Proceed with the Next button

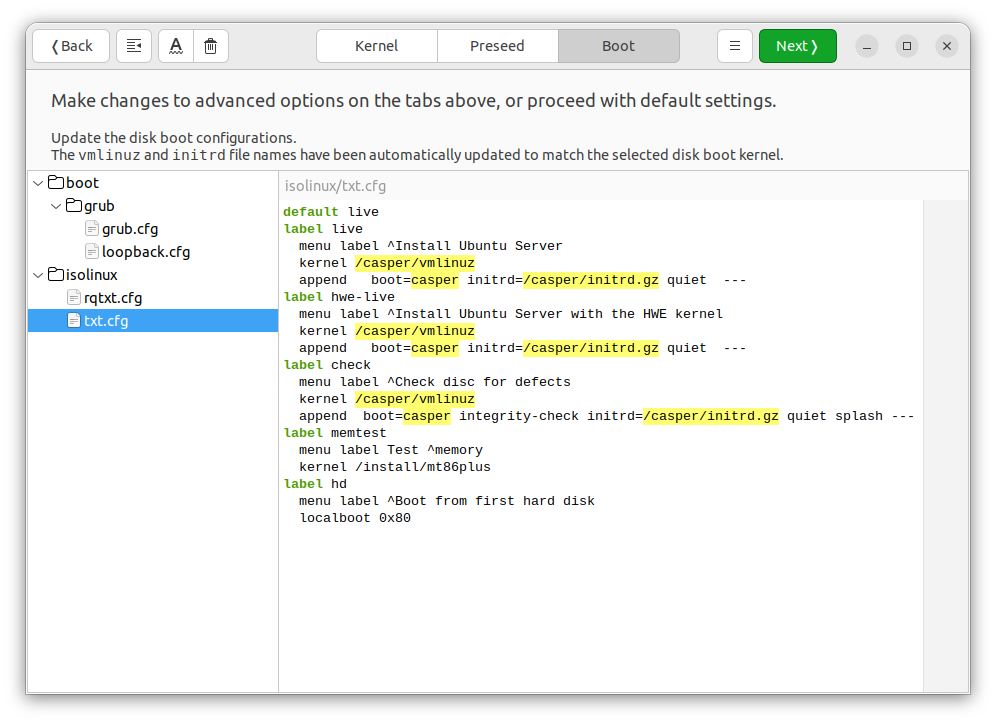(798, 45)
